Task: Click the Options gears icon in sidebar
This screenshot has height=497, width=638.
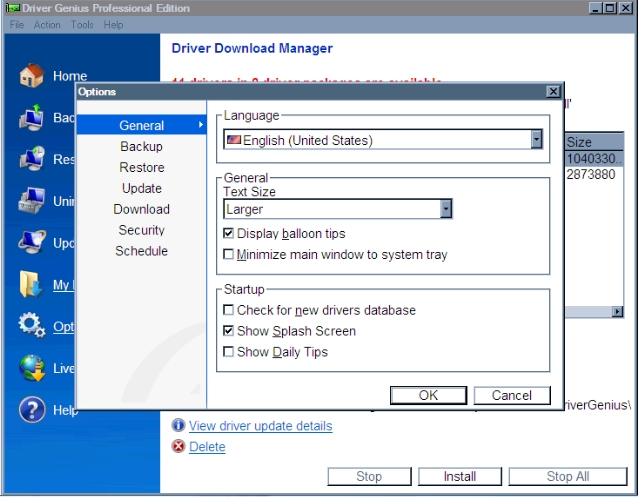Action: [x=31, y=325]
